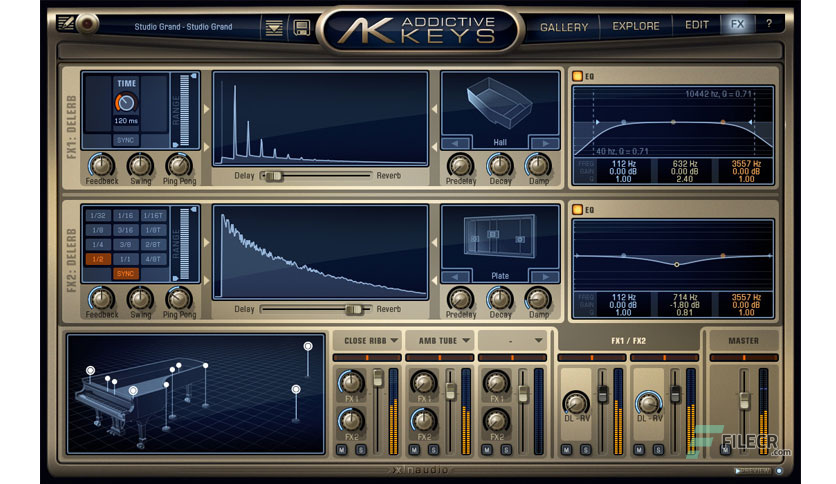The height and width of the screenshot is (484, 836).
Task: Switch to the EXPLORE tab
Action: point(636,26)
